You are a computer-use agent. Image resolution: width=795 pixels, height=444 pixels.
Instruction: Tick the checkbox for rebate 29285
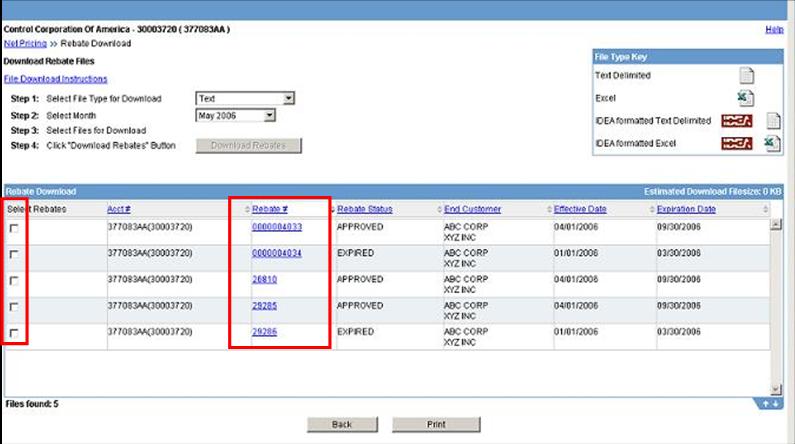[x=14, y=307]
